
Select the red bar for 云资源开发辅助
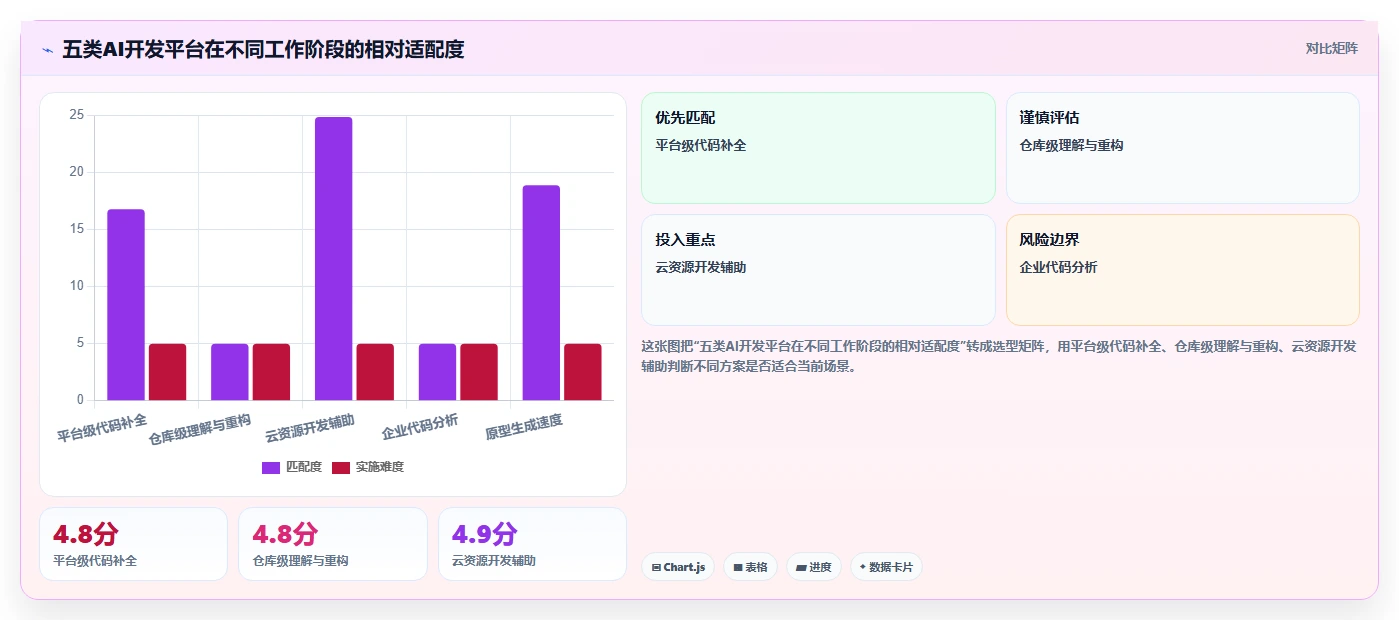click(x=375, y=372)
